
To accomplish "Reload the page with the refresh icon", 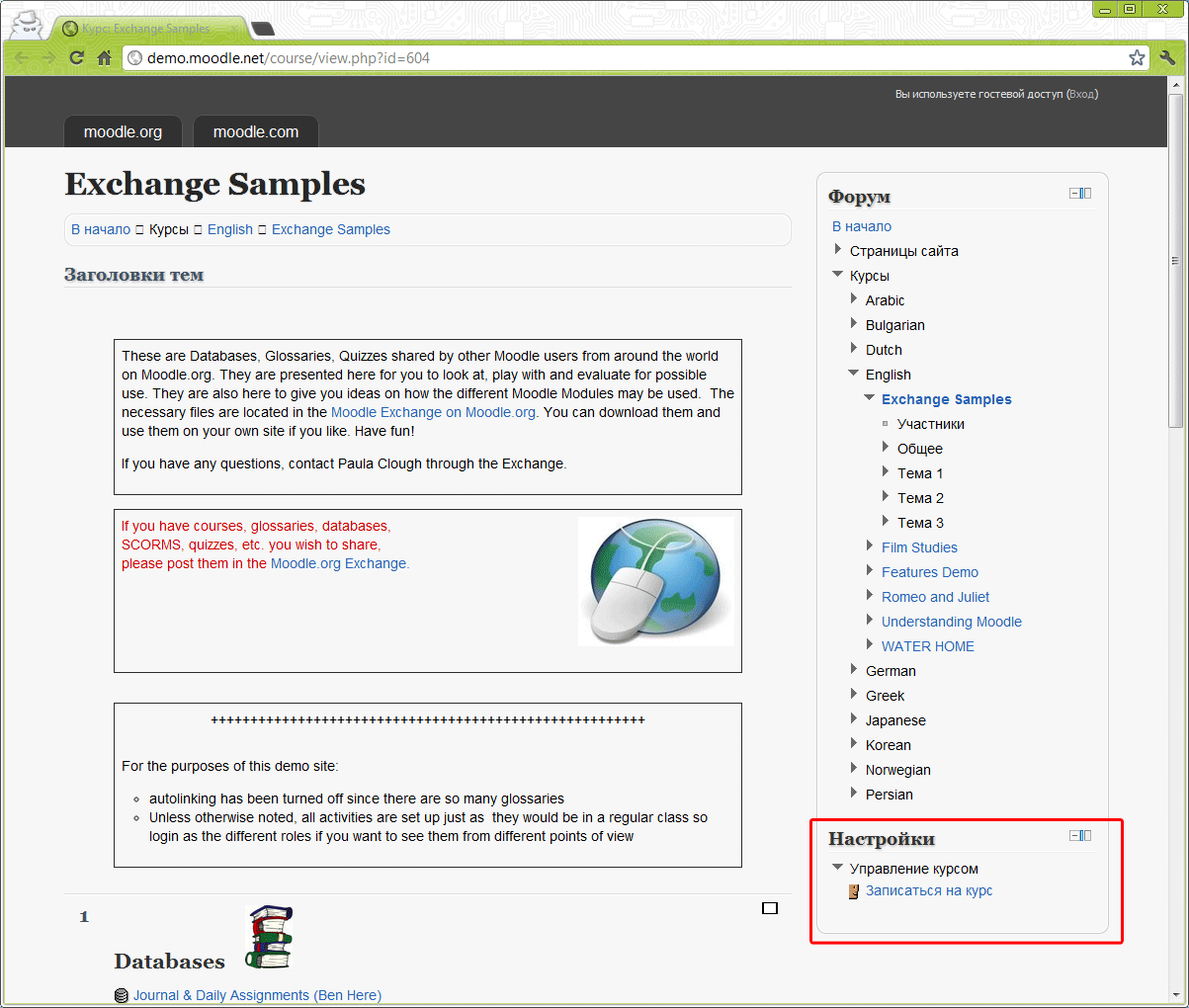I will [x=76, y=57].
